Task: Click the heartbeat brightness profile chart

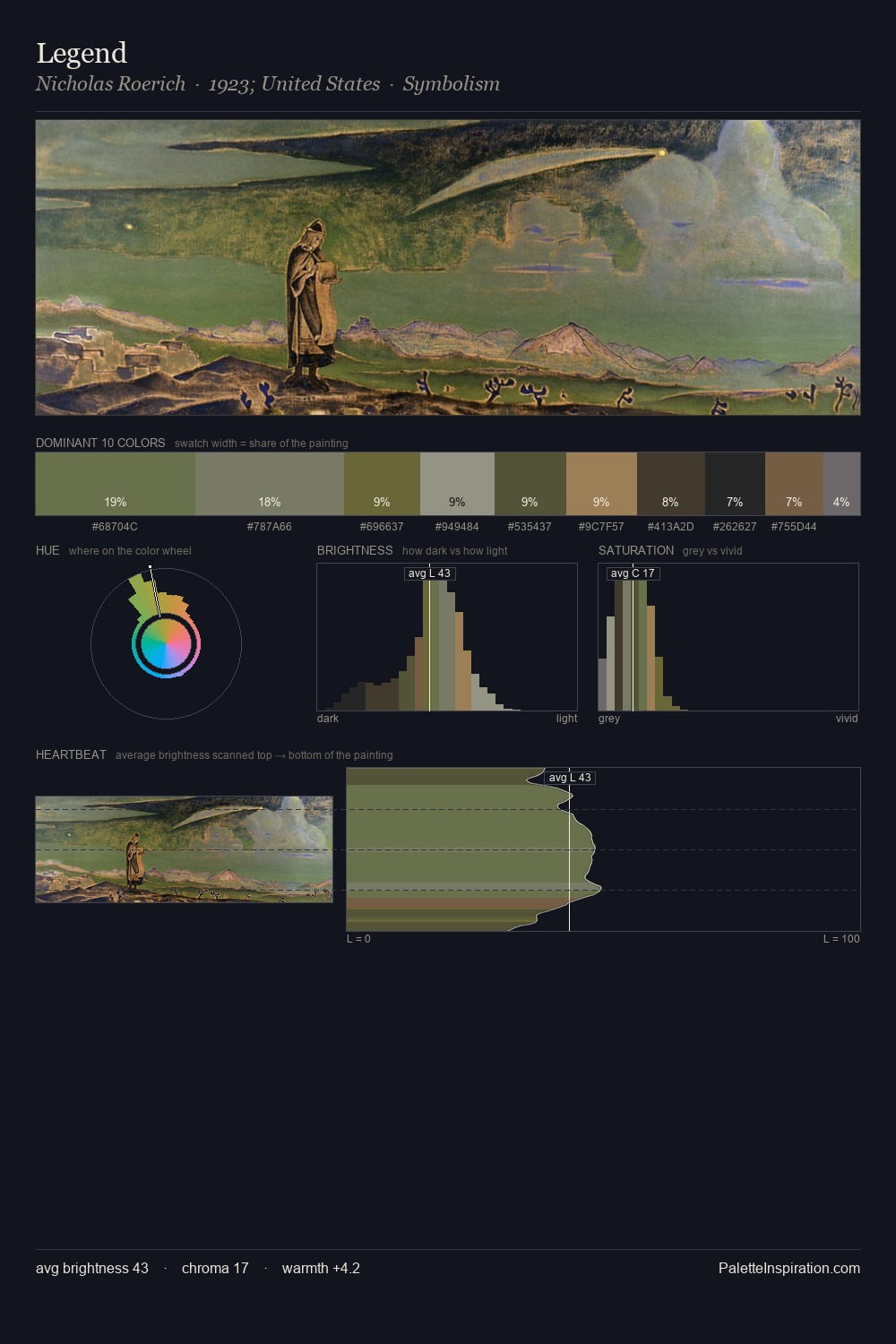Action: pos(603,849)
